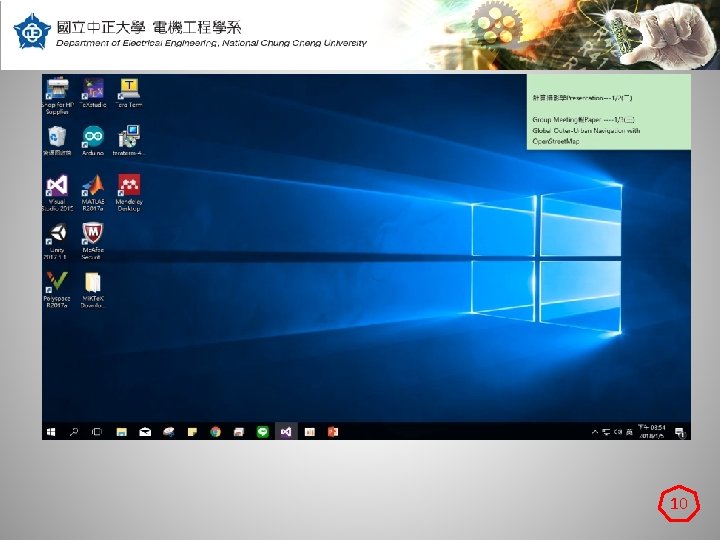Click the Group Meeting報Paper line
720x540 pixels.
[x=584, y=119]
